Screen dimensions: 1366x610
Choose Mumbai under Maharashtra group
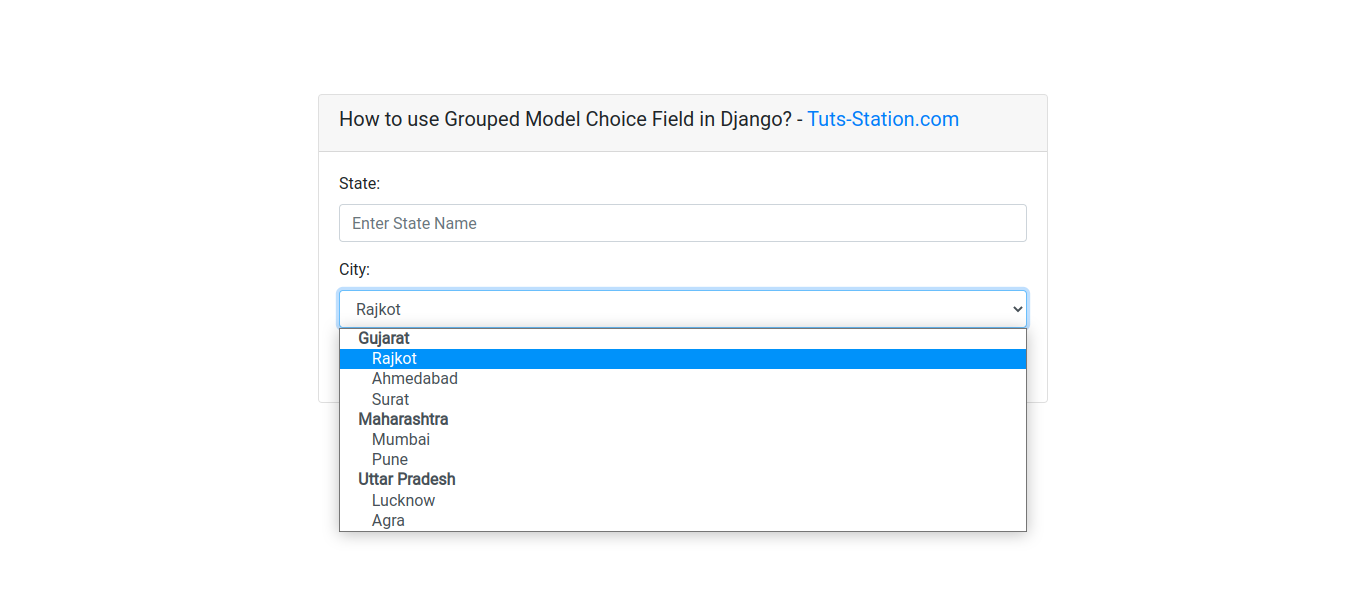[x=401, y=439]
